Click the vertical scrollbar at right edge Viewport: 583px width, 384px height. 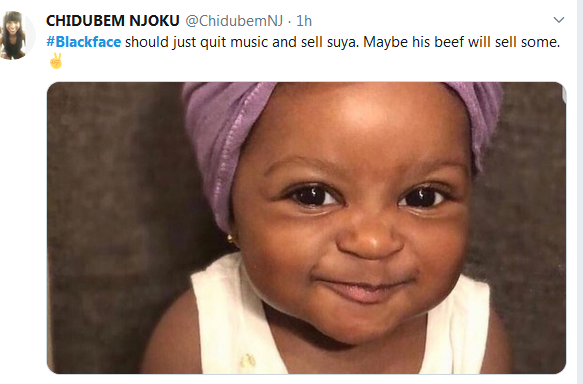580,192
